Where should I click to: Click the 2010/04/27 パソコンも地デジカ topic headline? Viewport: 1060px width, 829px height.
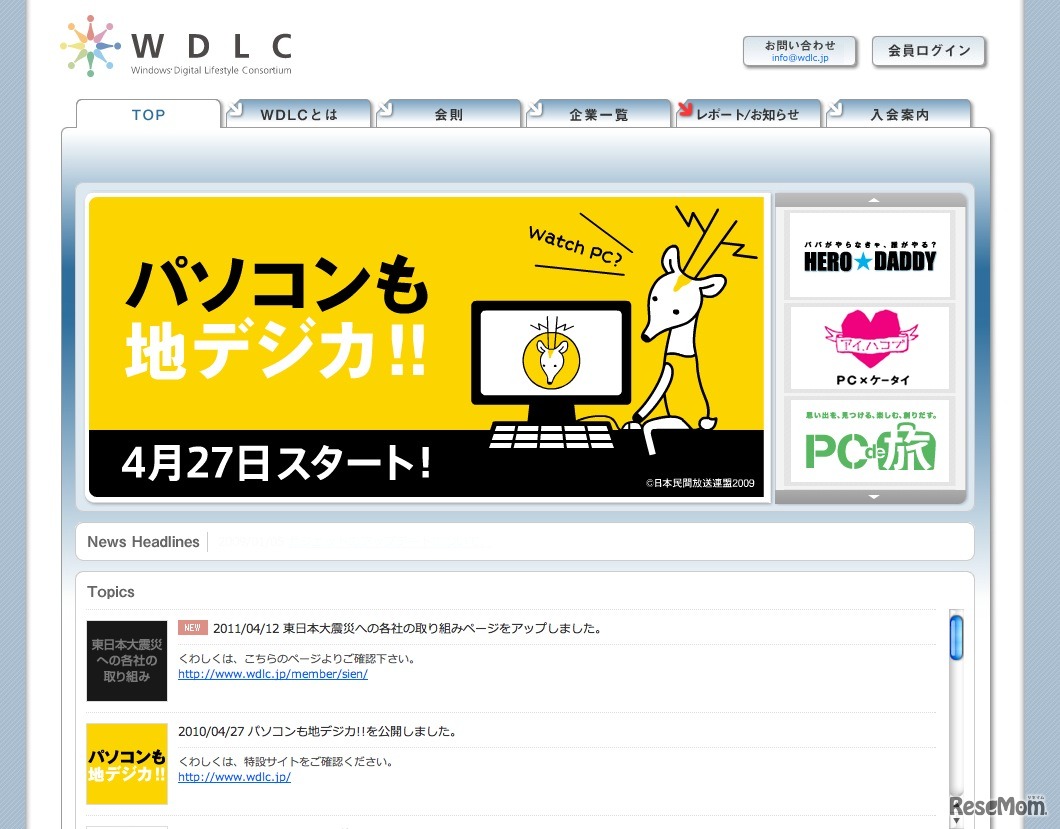coord(318,732)
